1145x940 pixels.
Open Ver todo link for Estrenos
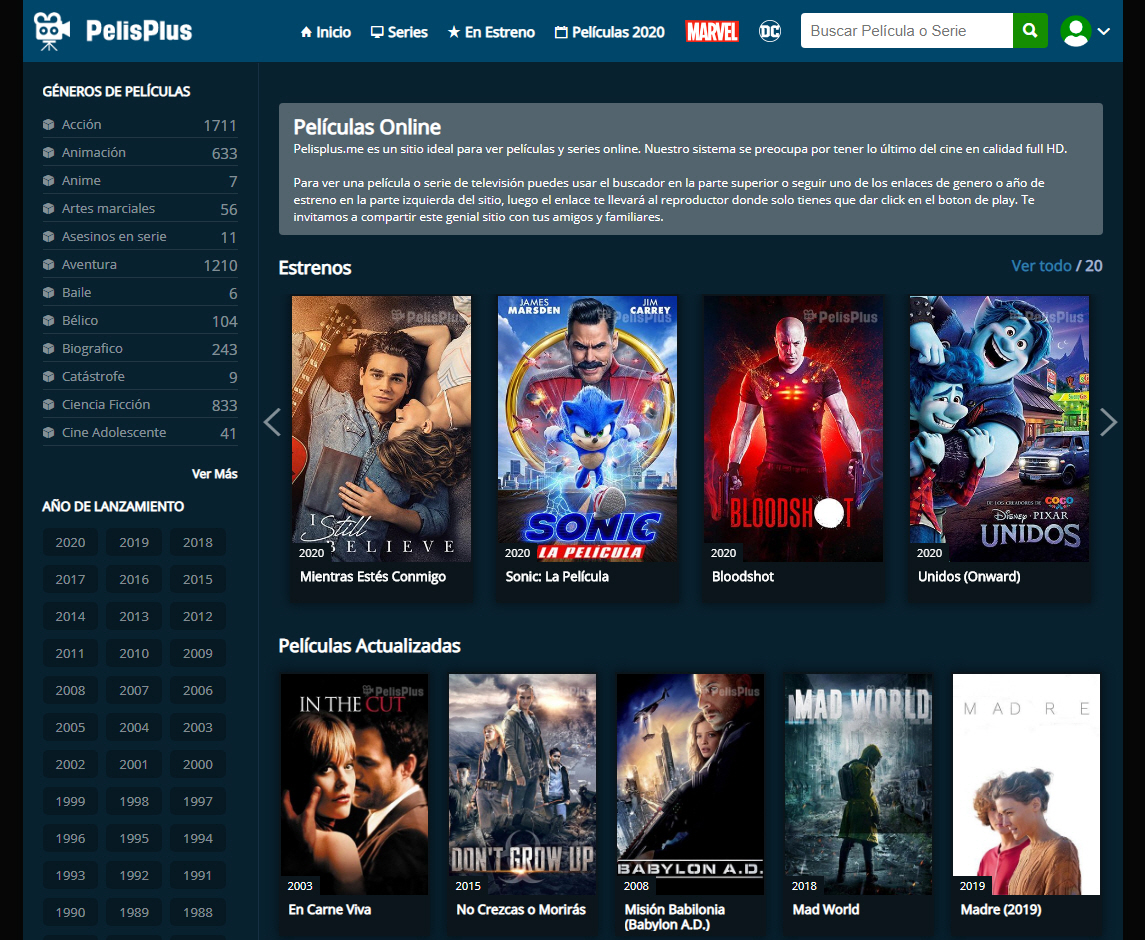[x=1041, y=266]
